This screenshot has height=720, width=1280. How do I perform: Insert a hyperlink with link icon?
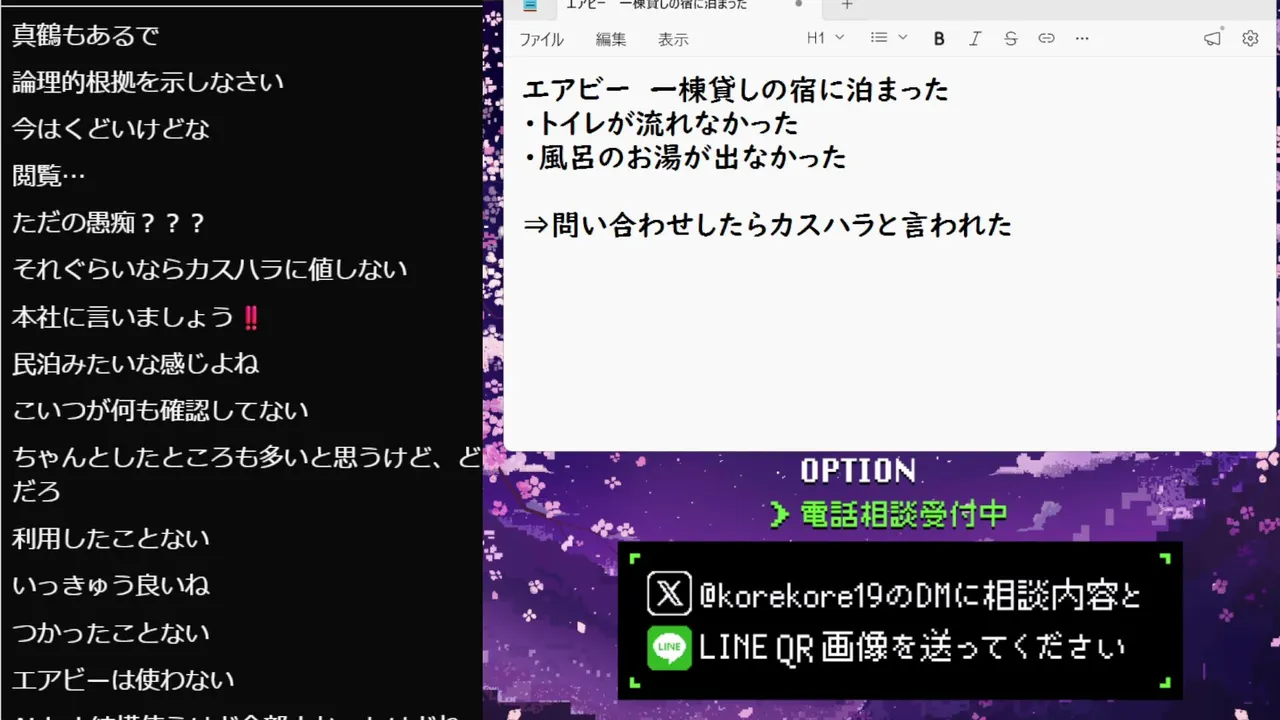[x=1046, y=38]
